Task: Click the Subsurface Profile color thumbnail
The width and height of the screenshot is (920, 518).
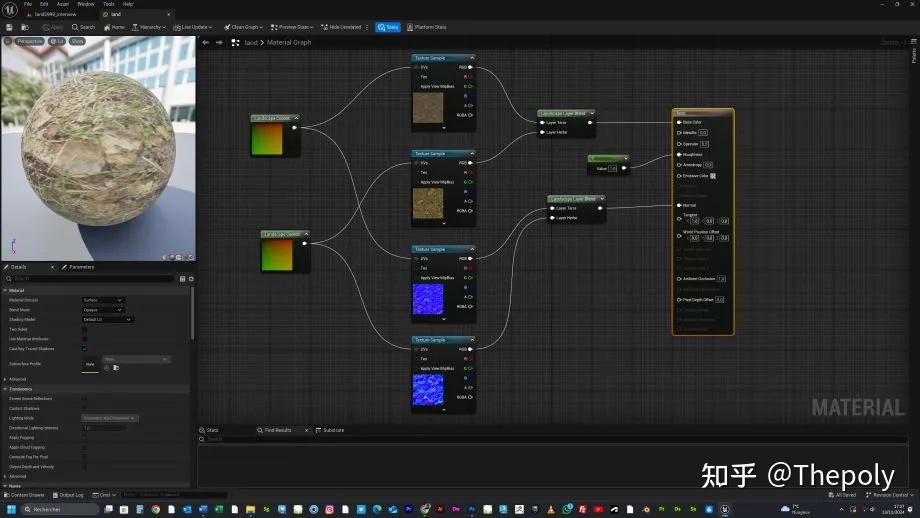Action: tap(90, 365)
